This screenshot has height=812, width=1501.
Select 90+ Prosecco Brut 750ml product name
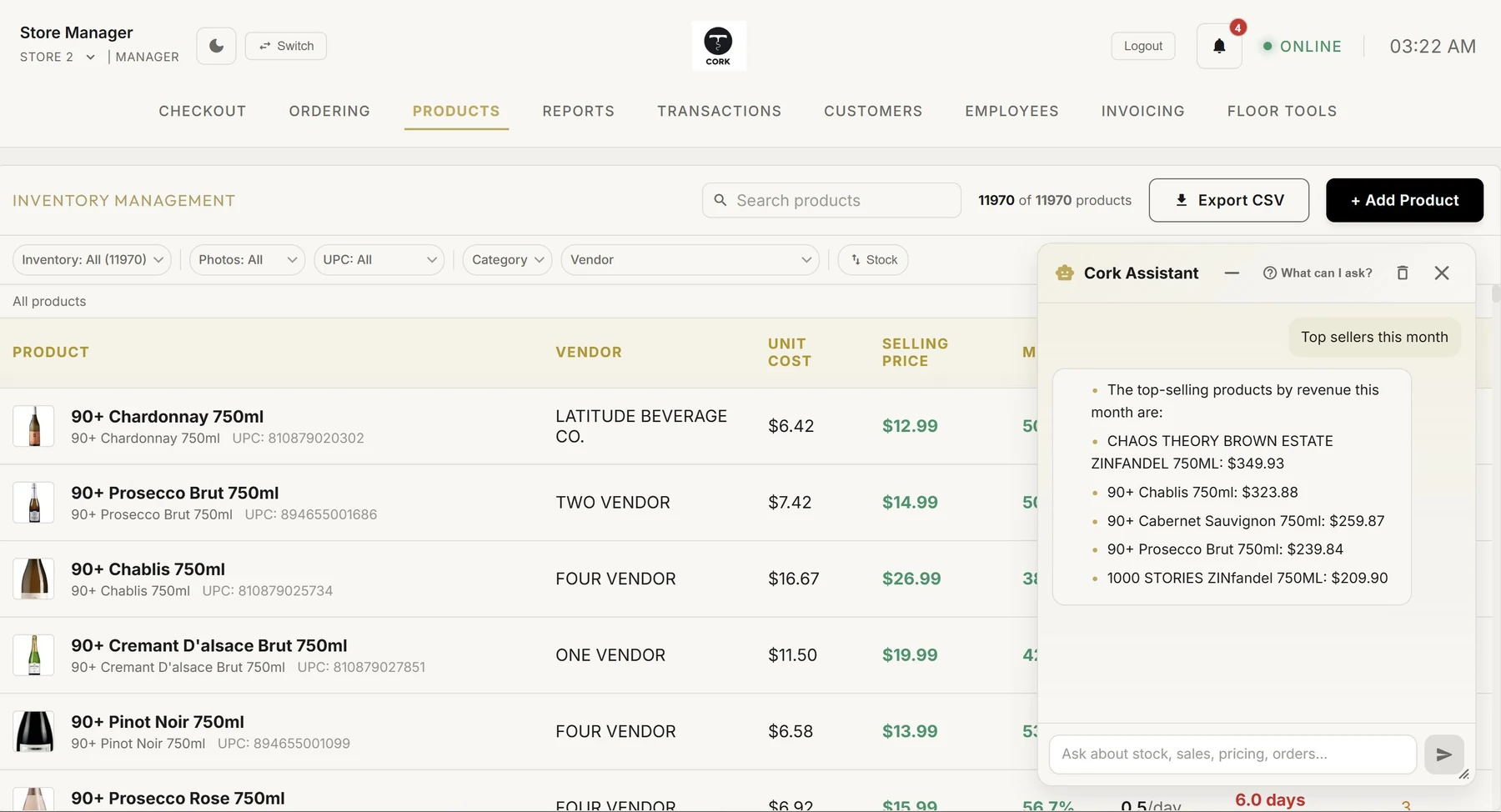click(x=174, y=493)
